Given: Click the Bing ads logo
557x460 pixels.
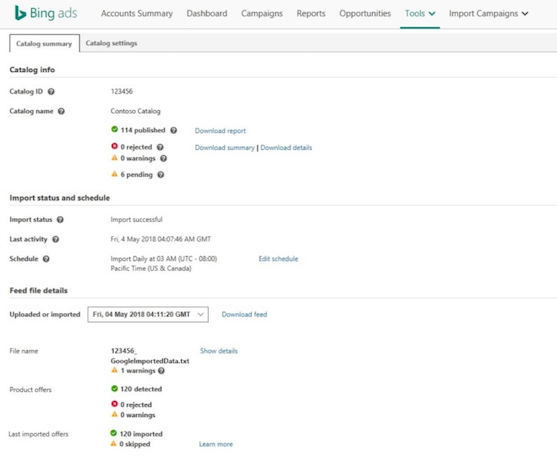Looking at the screenshot, I should [46, 13].
